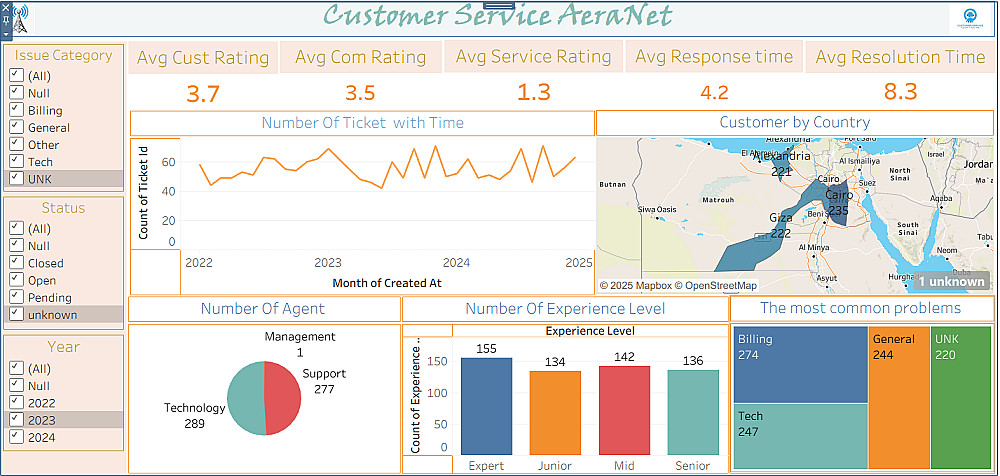1000x476 pixels.
Task: Click The most common problems title
Action: point(860,308)
